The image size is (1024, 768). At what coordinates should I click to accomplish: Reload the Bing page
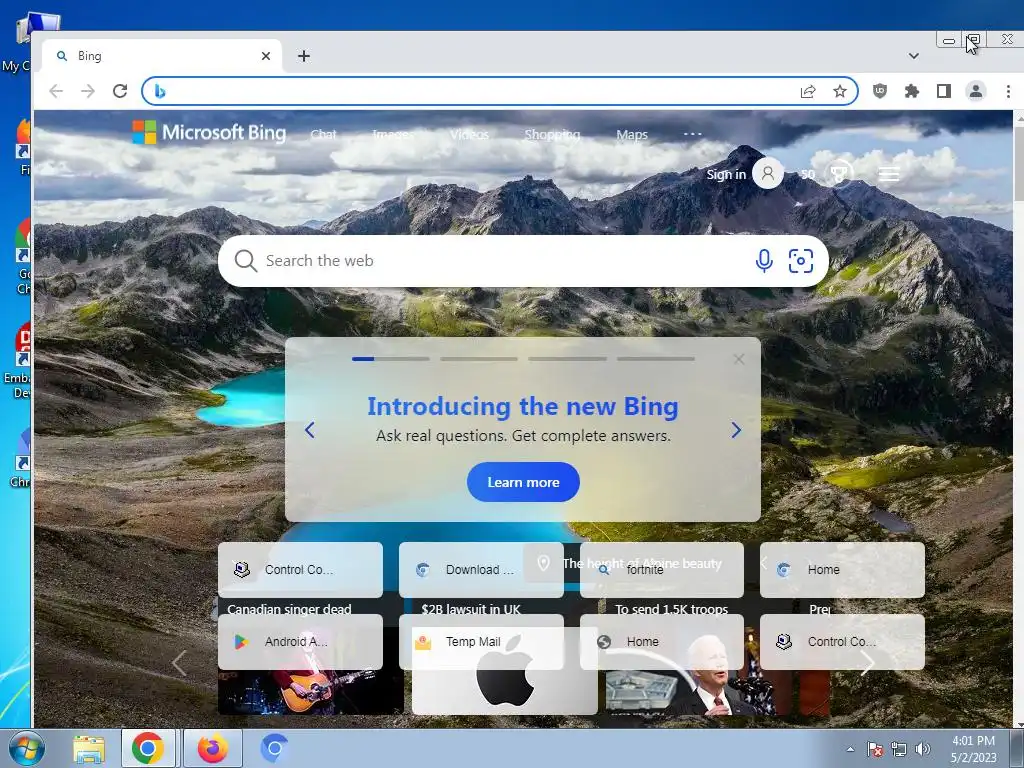(x=120, y=91)
